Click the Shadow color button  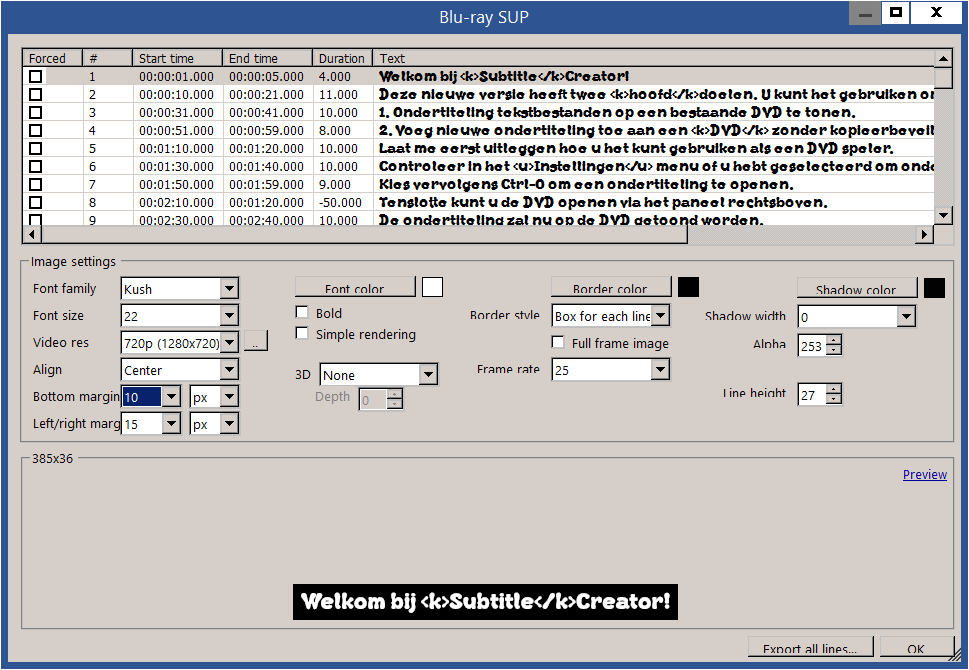coord(856,289)
